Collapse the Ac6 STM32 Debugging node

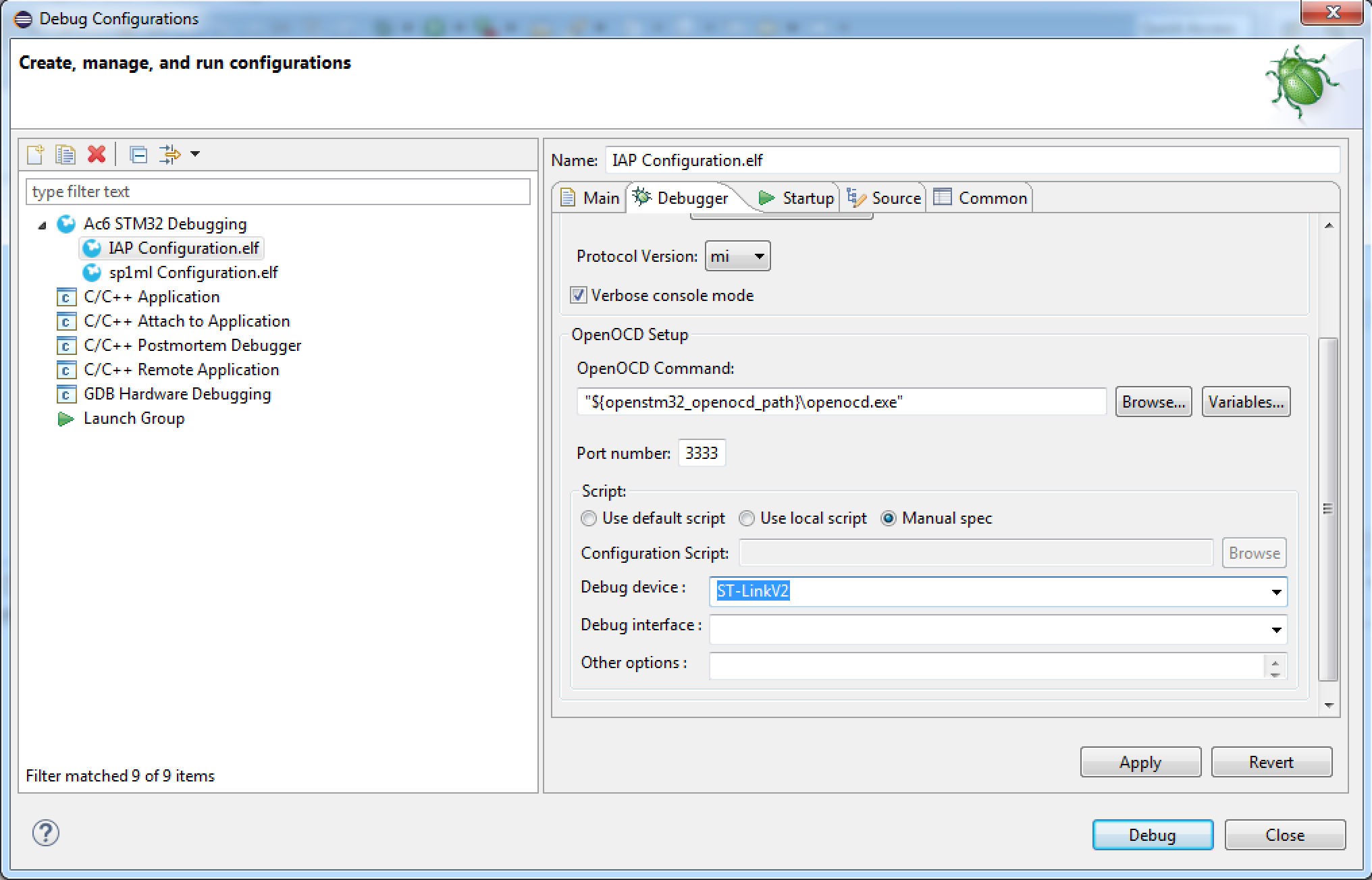(x=43, y=225)
